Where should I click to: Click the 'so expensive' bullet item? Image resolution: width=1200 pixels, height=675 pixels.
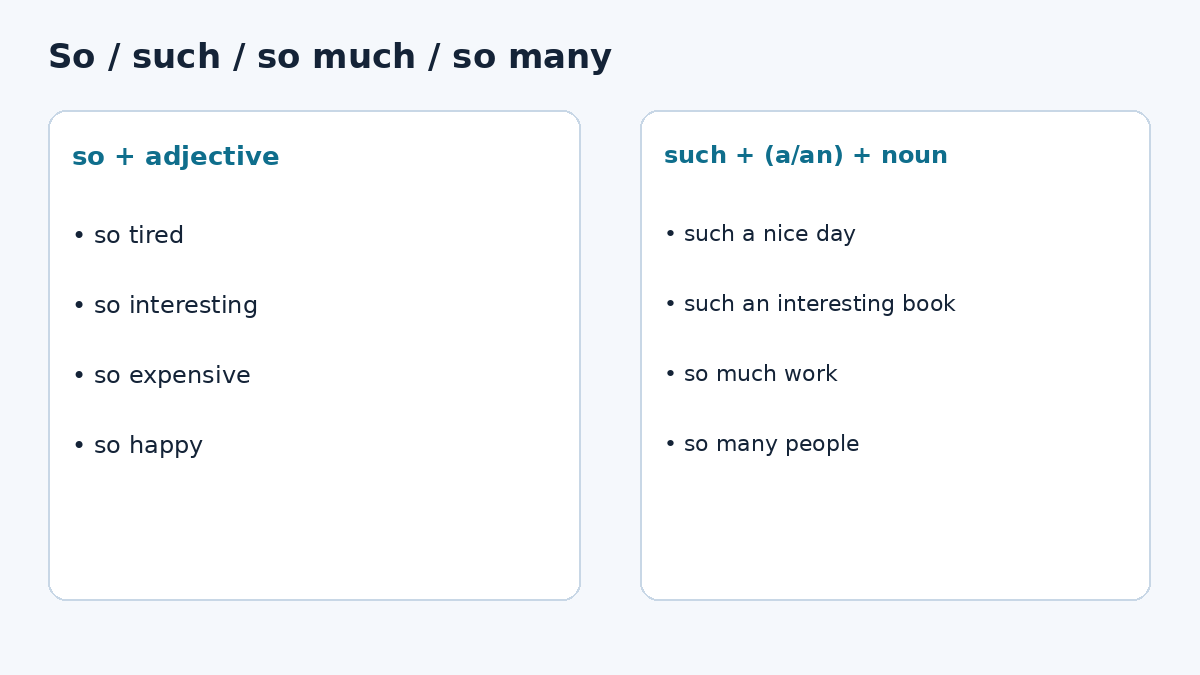pos(161,376)
